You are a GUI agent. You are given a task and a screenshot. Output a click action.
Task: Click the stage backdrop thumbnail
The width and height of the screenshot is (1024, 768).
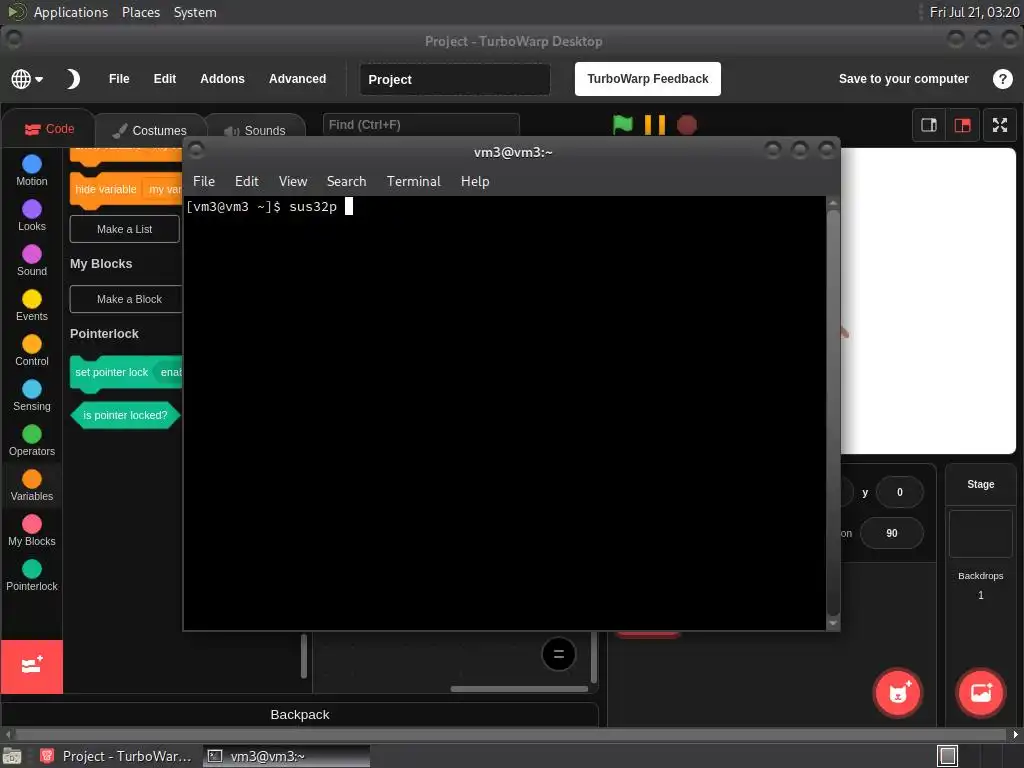[x=980, y=534]
